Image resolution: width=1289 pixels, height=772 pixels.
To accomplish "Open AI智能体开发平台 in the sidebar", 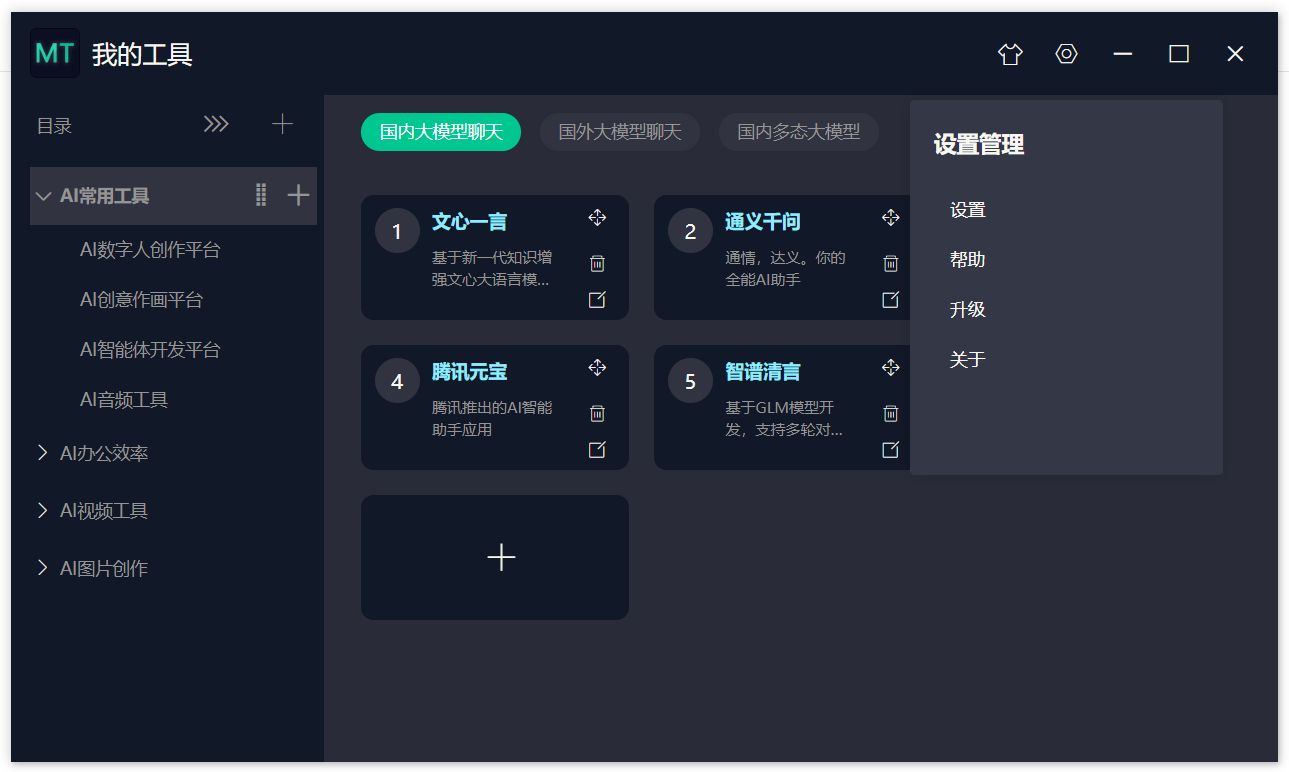I will (x=150, y=350).
